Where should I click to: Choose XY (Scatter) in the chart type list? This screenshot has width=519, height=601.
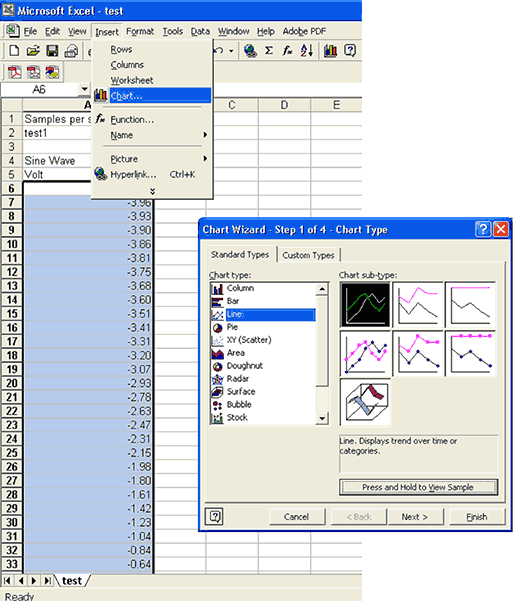point(249,340)
